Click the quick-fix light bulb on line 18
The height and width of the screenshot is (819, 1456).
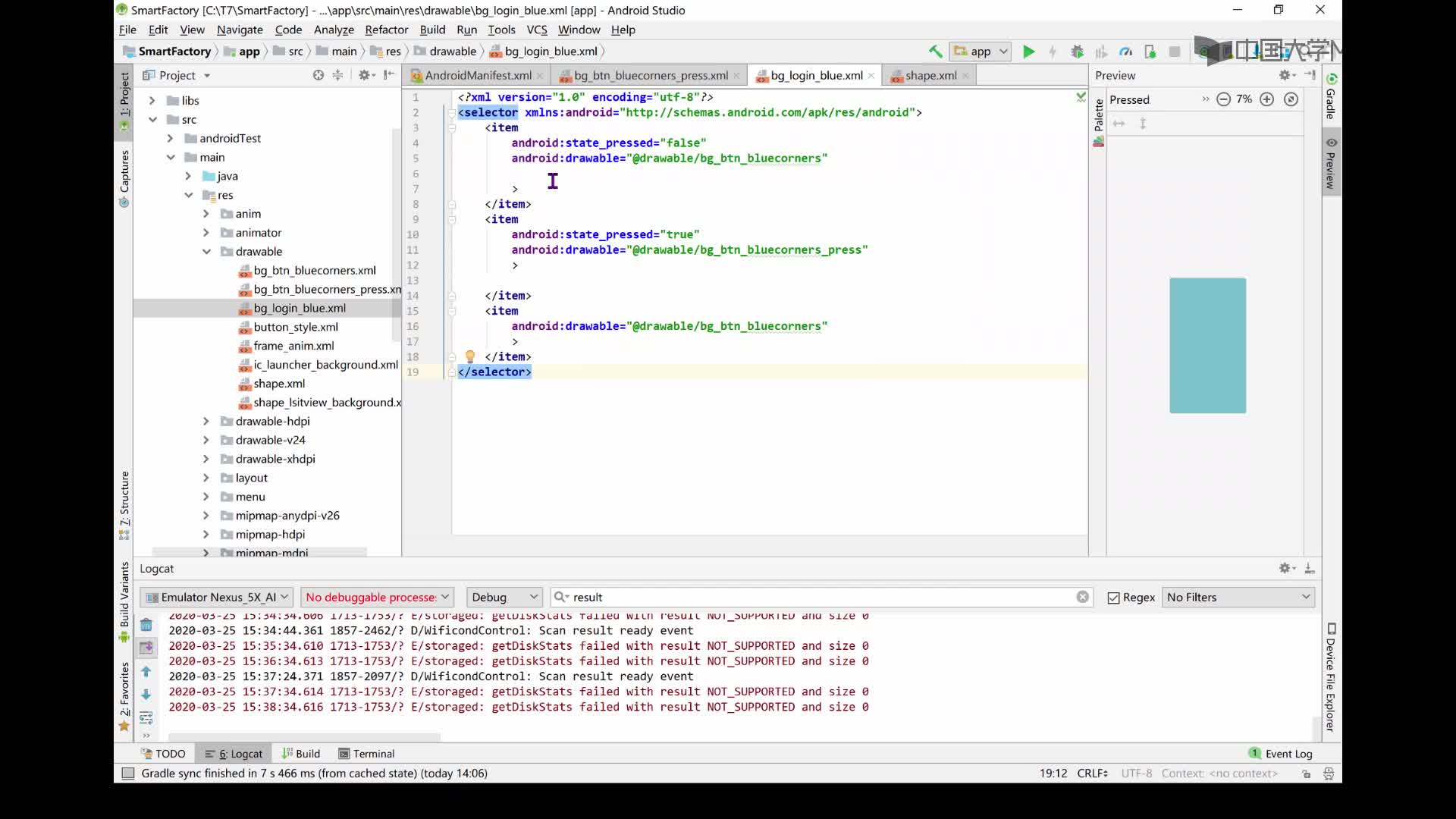(469, 356)
